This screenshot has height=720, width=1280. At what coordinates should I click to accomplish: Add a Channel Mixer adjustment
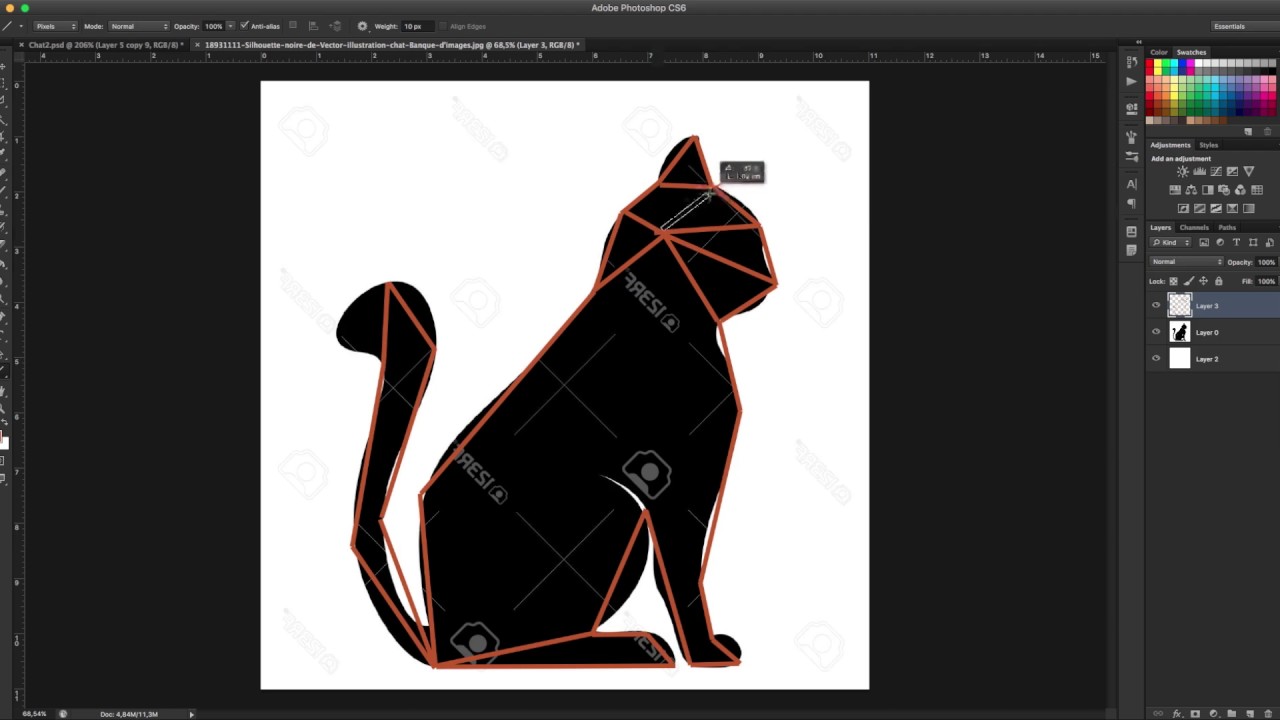[1240, 190]
